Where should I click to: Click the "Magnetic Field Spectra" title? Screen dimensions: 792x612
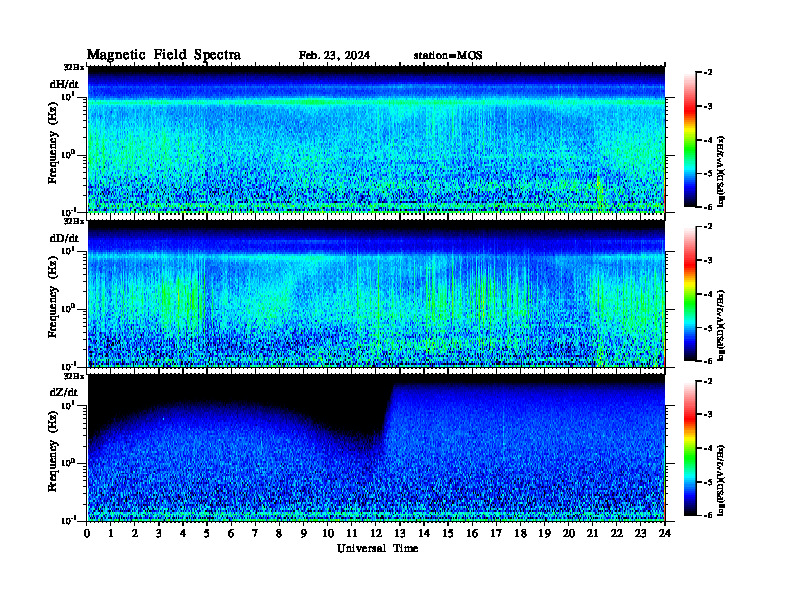(164, 55)
